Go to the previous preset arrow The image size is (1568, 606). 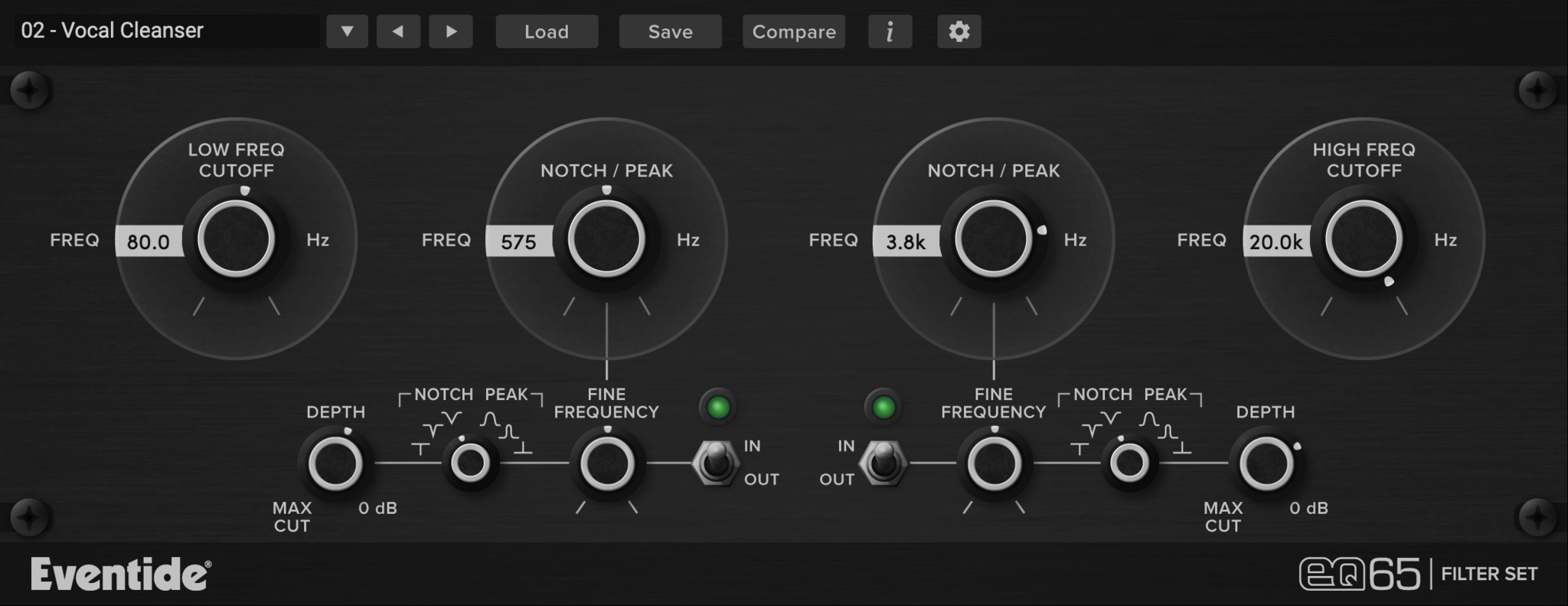tap(398, 31)
